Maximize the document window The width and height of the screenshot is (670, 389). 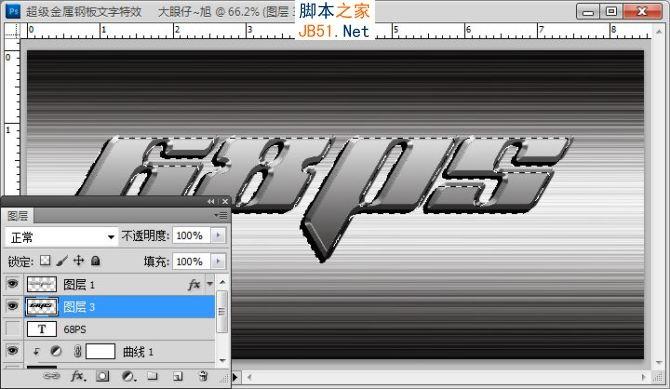[x=611, y=12]
